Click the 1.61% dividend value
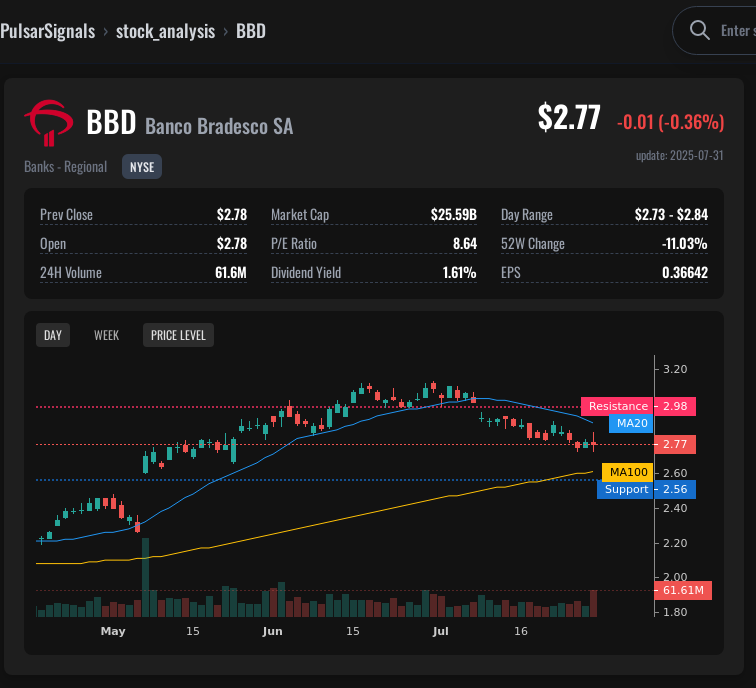The height and width of the screenshot is (688, 756). click(459, 273)
